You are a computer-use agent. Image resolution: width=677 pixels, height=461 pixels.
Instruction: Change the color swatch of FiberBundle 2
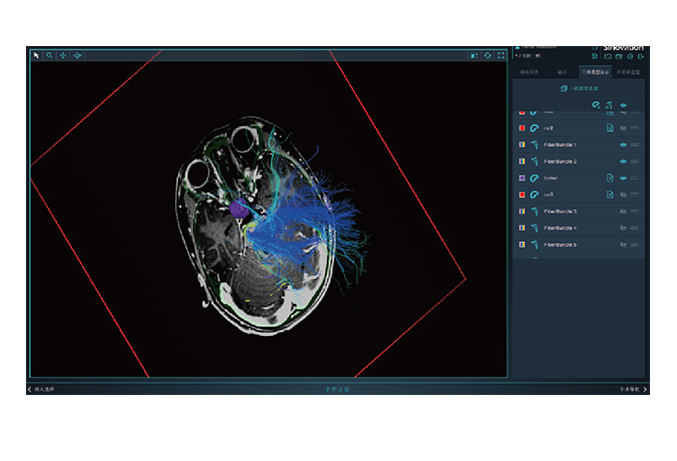pos(522,161)
